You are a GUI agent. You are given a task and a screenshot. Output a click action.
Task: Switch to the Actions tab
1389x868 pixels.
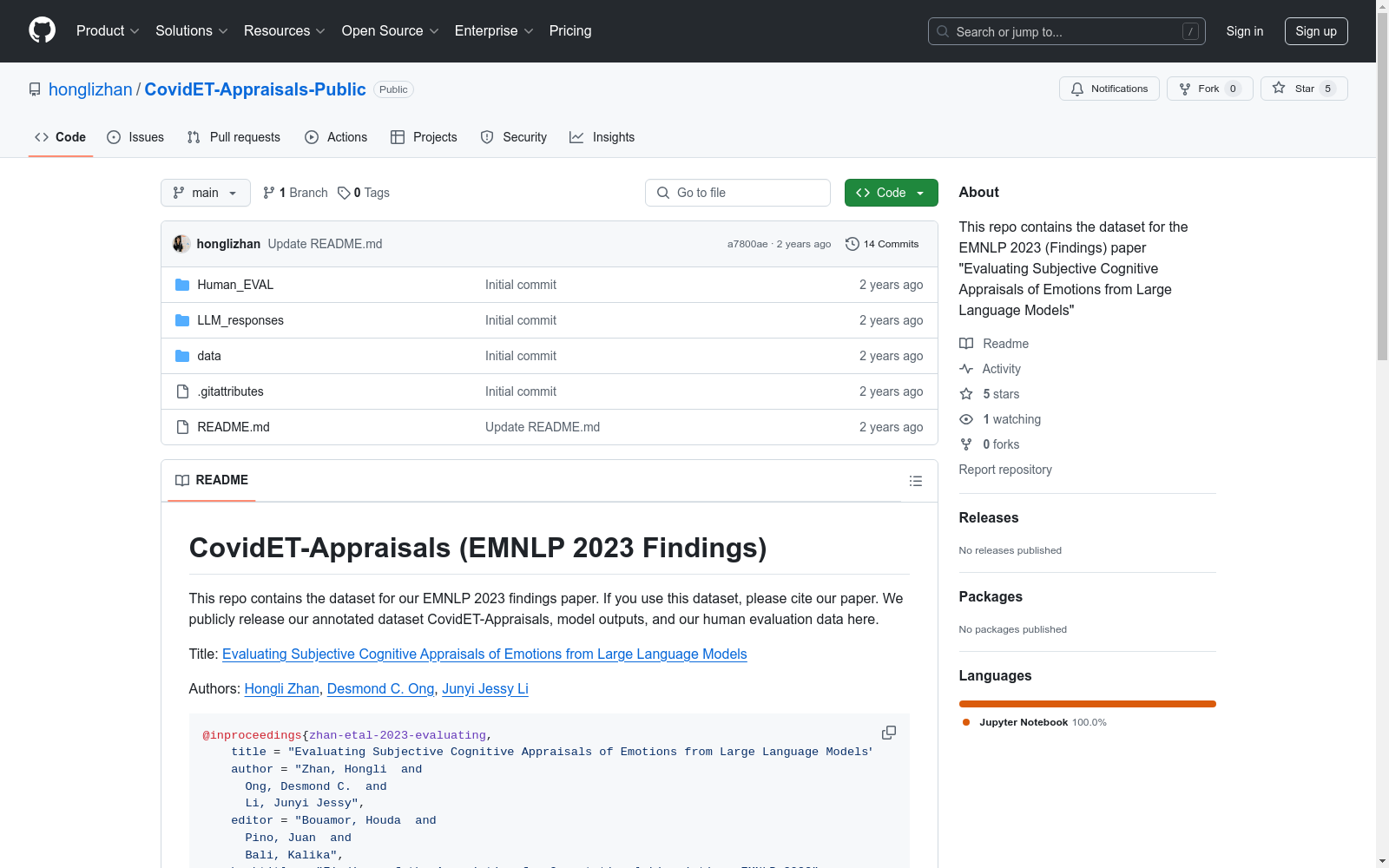pos(336,137)
